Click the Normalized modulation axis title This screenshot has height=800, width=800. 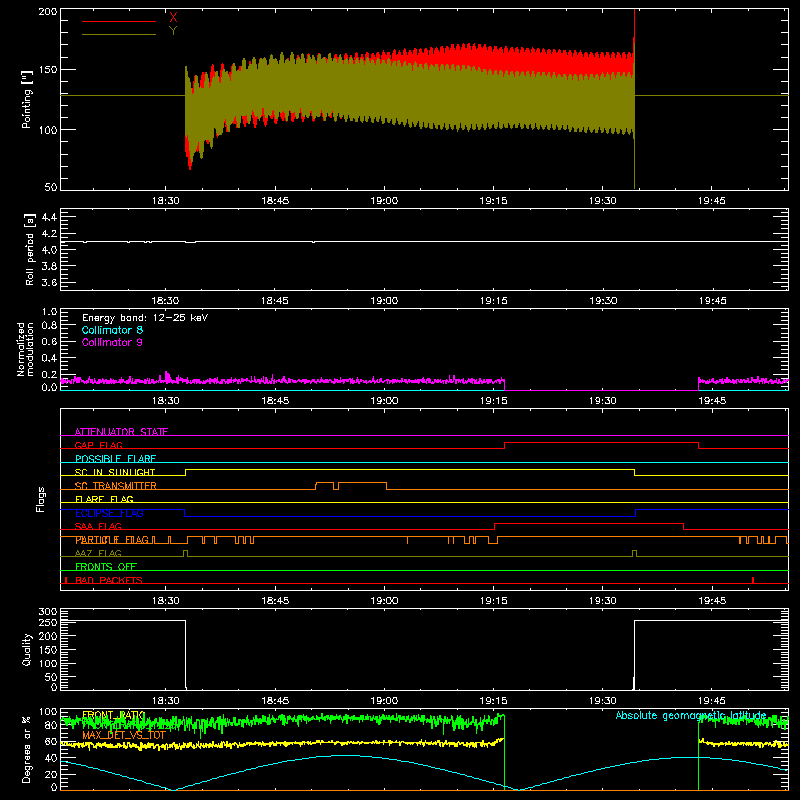26,349
